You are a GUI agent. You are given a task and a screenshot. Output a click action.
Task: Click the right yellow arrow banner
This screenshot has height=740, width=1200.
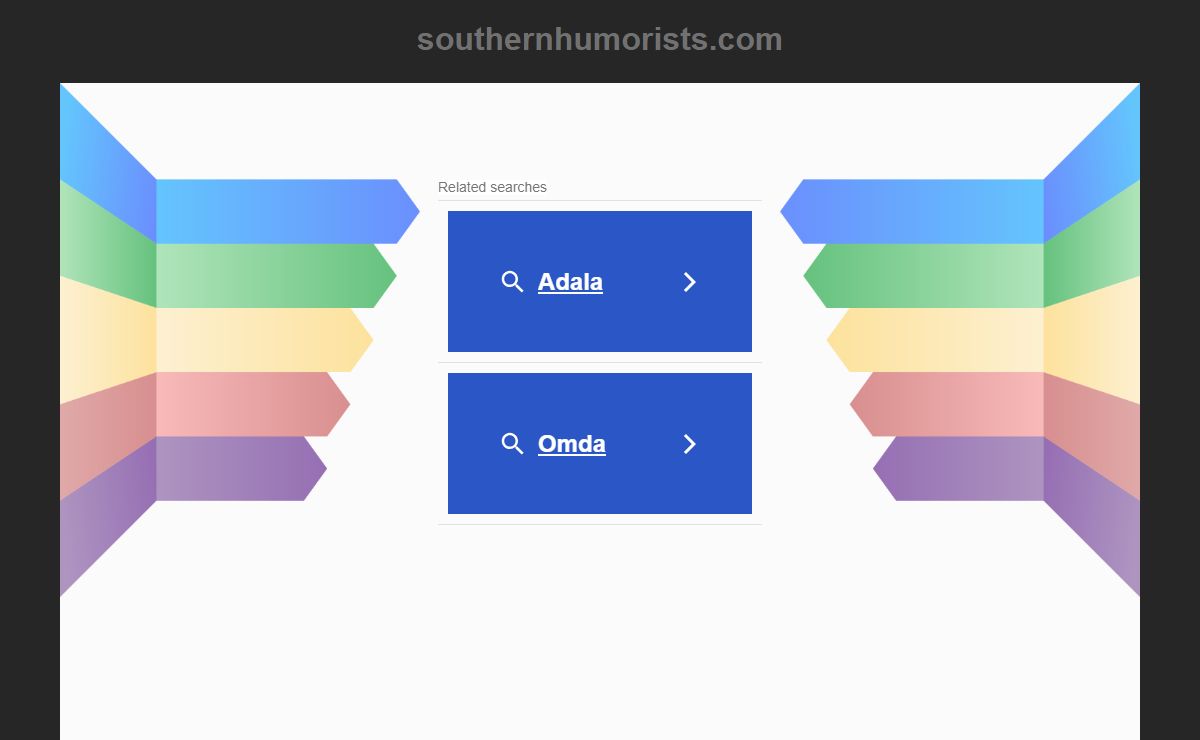(x=935, y=340)
